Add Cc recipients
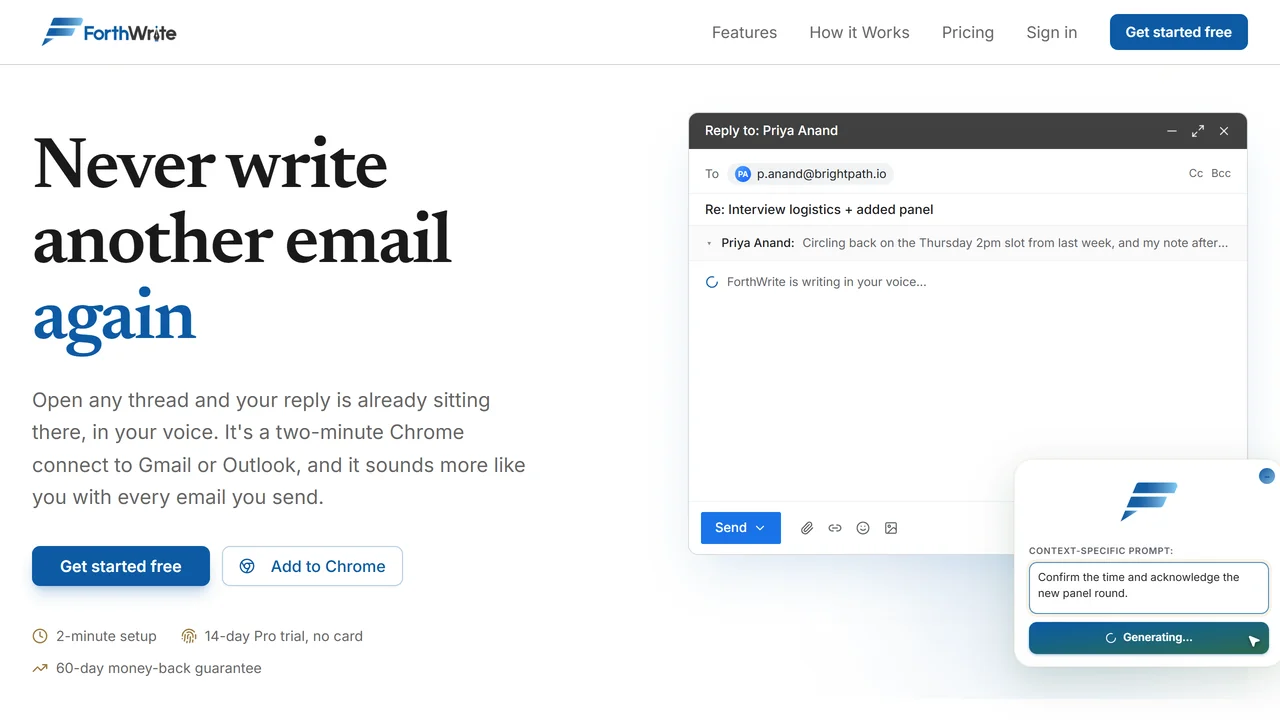Screen dimensions: 1280x720 point(1195,173)
